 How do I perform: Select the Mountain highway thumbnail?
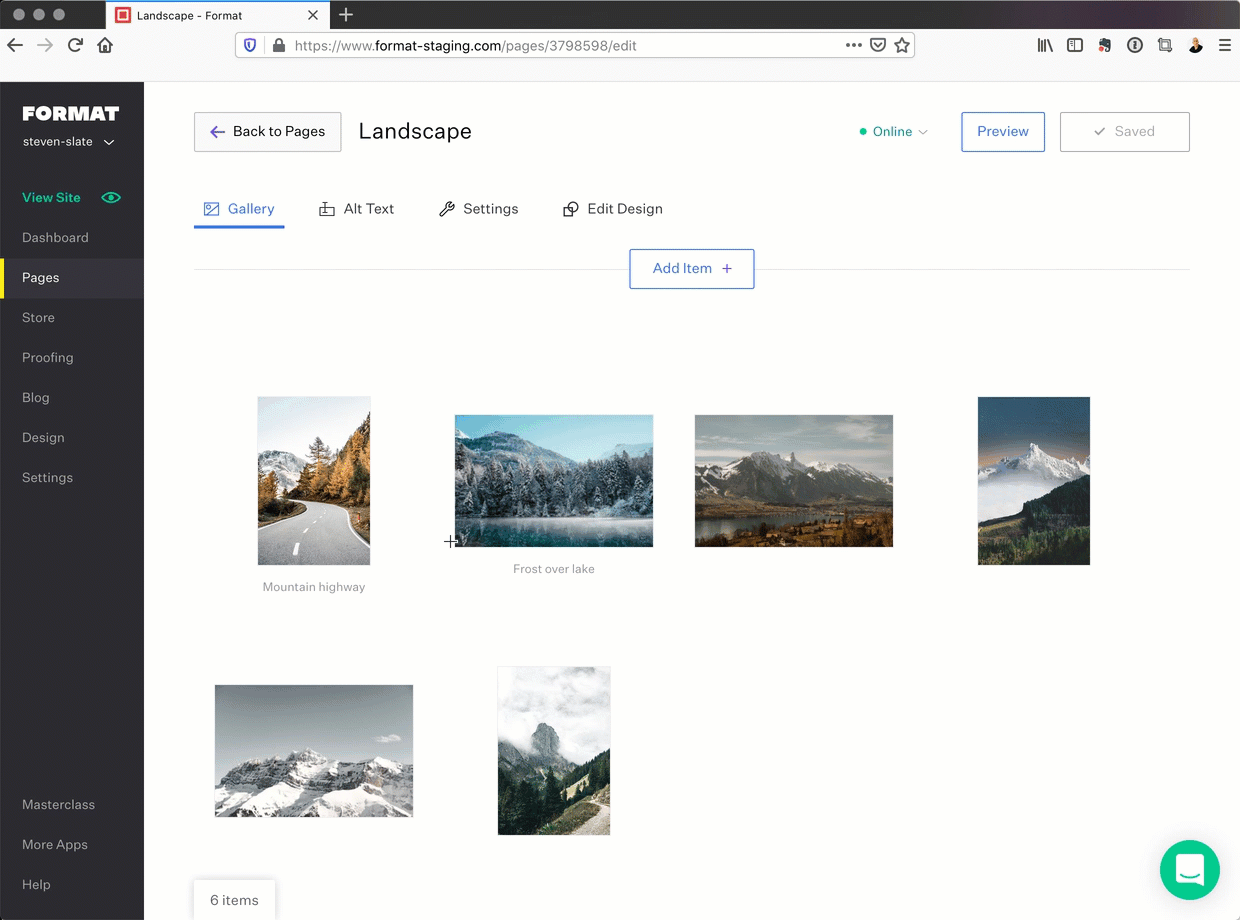314,481
